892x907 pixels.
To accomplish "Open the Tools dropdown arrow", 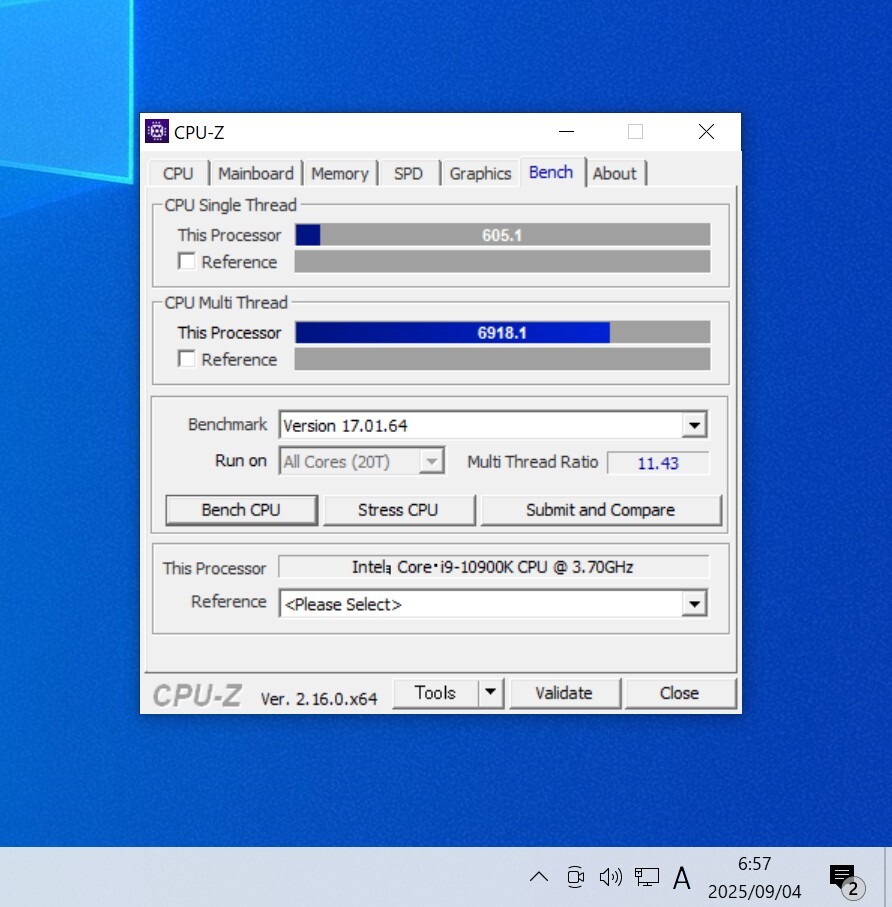I will point(491,692).
